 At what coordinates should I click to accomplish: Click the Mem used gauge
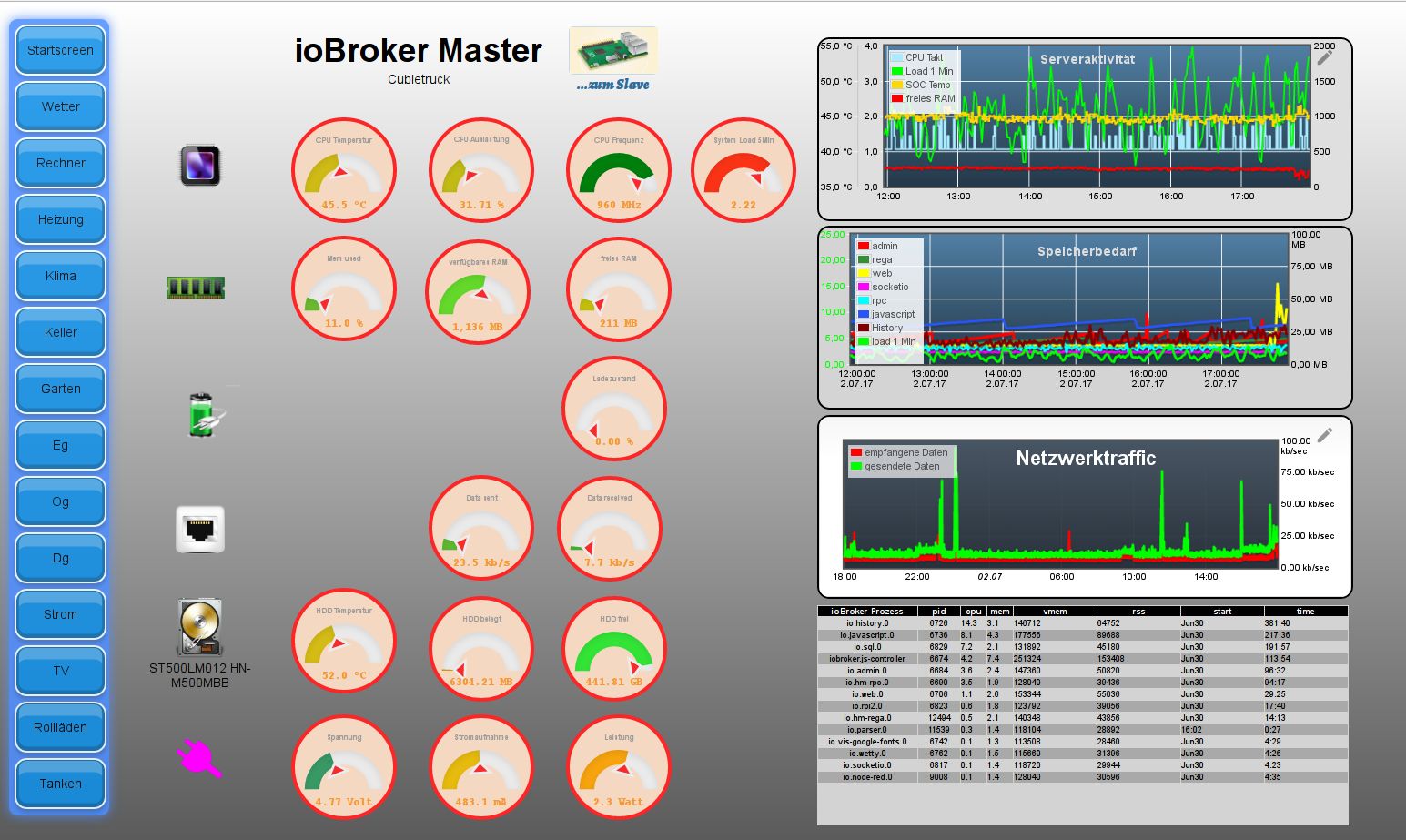(x=344, y=288)
